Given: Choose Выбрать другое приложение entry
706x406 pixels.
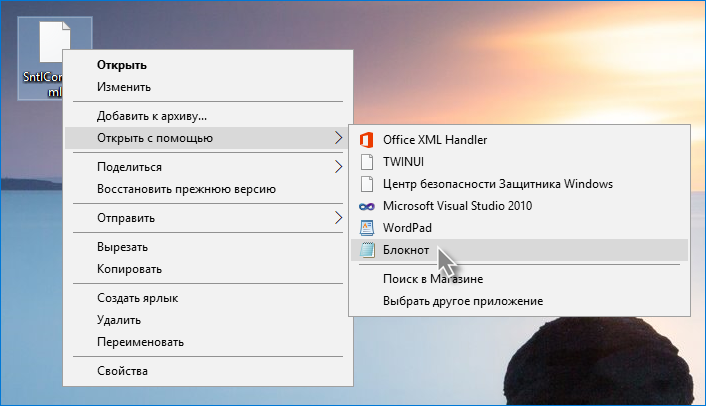Looking at the screenshot, I should (x=520, y=301).
